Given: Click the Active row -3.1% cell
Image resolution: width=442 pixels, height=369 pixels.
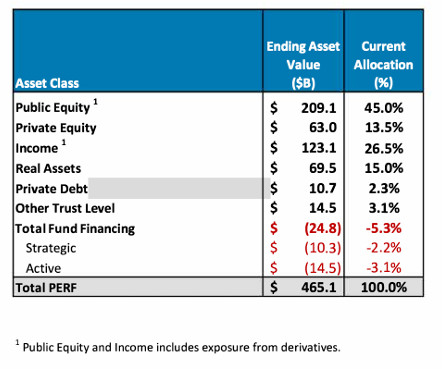Looking at the screenshot, I should pyautogui.click(x=384, y=268).
